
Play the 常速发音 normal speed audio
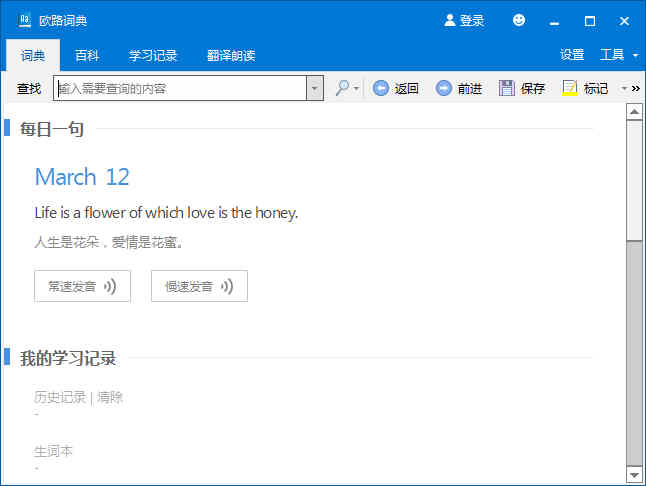click(82, 286)
